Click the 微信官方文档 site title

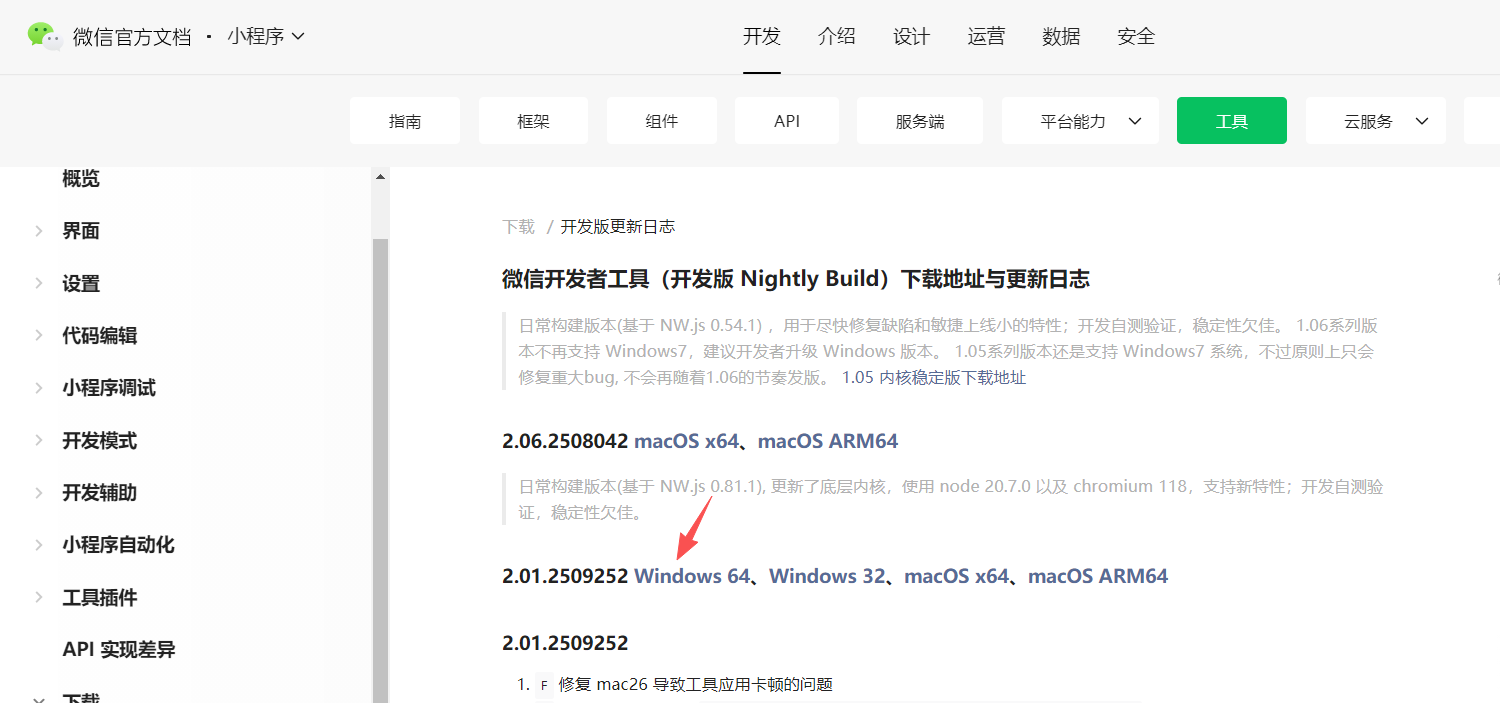click(132, 37)
